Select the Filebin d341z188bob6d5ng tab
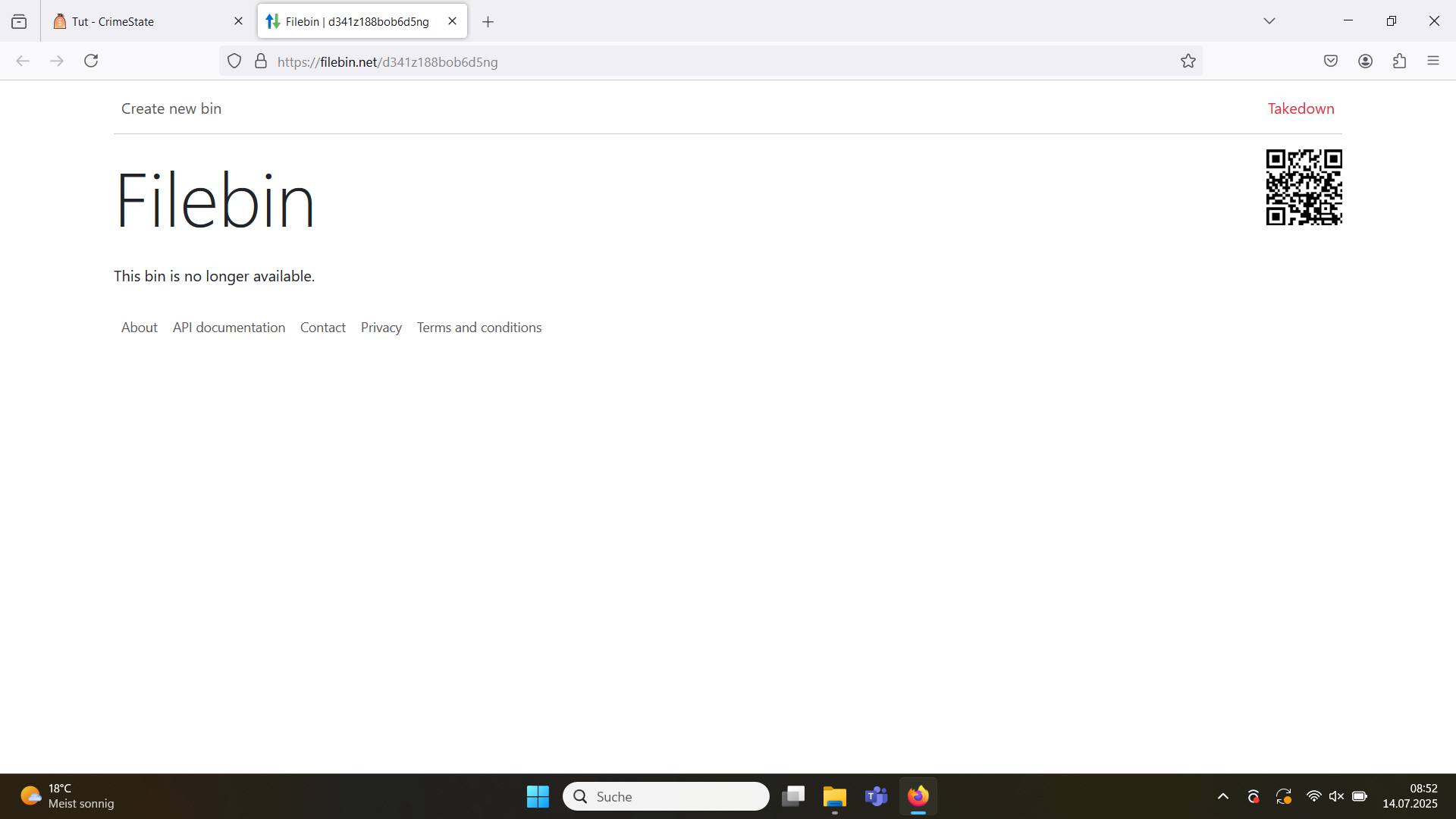Screen dimensions: 1456x819 coord(362,21)
